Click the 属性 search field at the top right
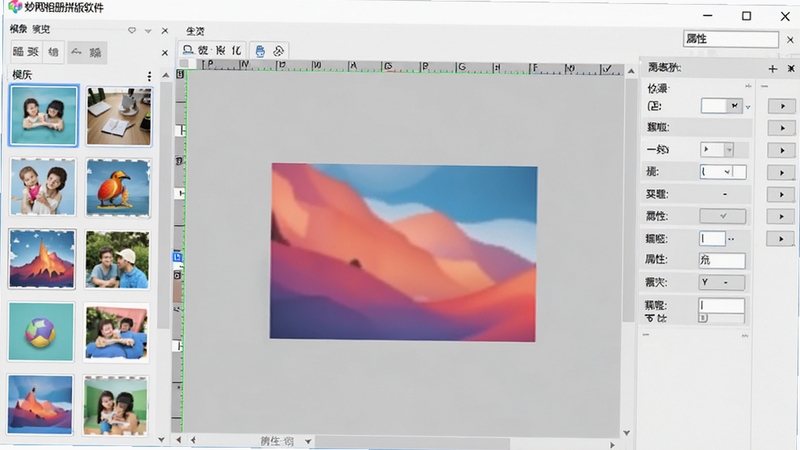The height and width of the screenshot is (450, 800). tap(731, 39)
